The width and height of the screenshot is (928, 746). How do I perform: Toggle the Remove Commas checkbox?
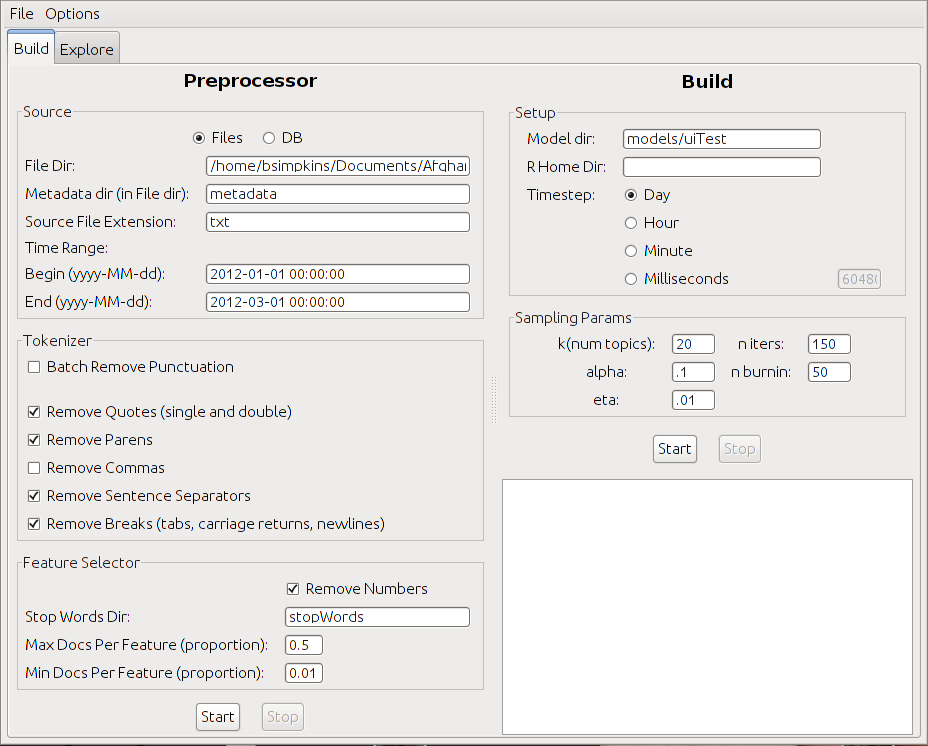click(35, 468)
